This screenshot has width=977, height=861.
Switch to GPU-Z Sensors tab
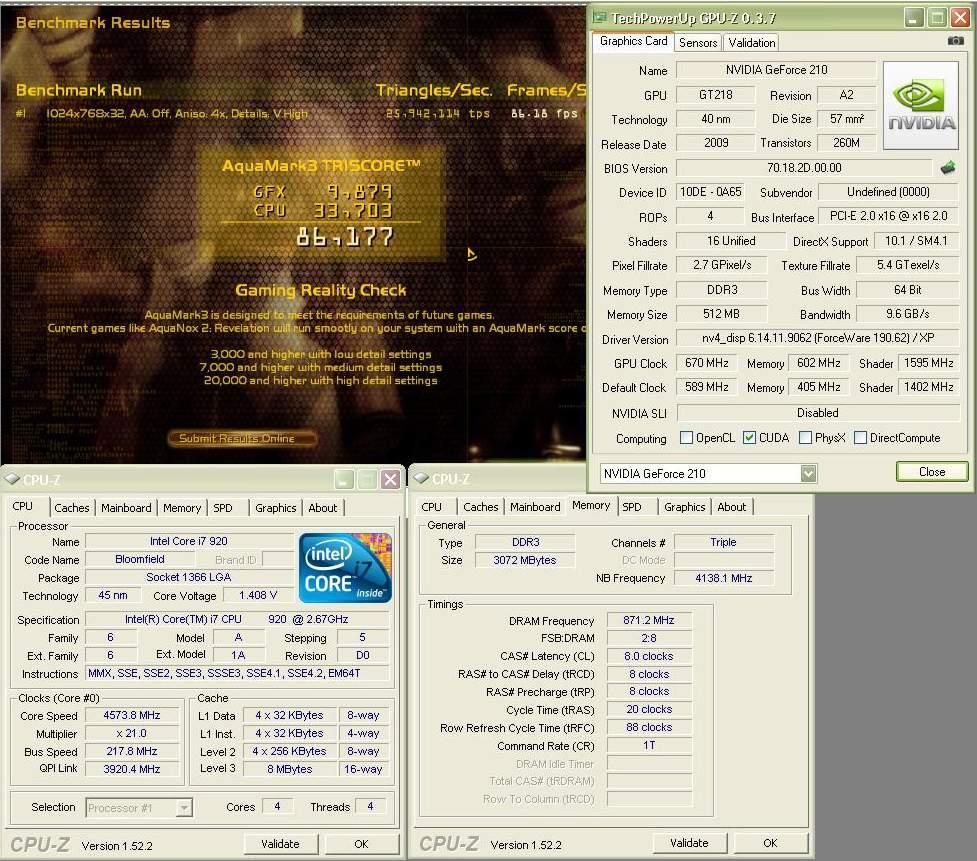[x=698, y=42]
